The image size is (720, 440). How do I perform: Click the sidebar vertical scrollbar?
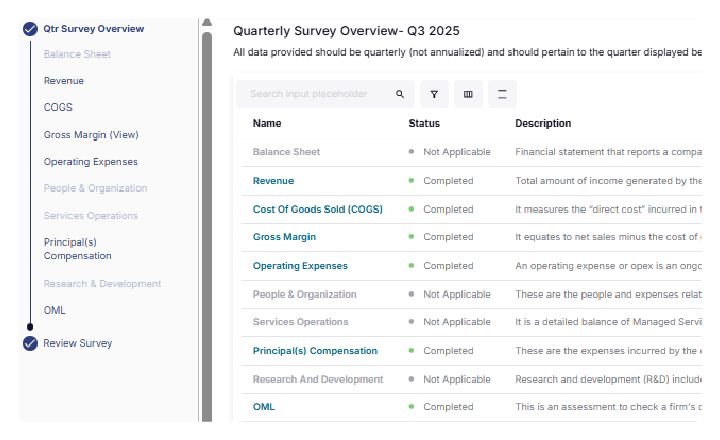coord(207,225)
